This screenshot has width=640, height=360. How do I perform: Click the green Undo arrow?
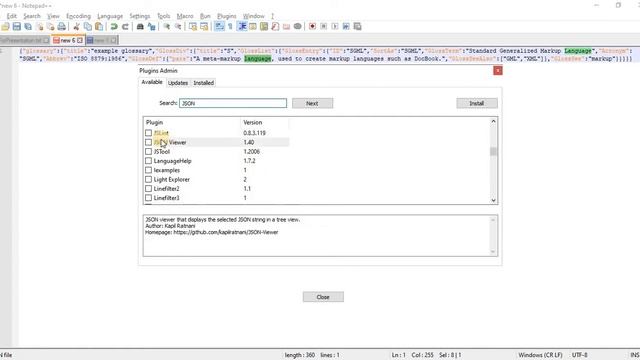pos(114,27)
